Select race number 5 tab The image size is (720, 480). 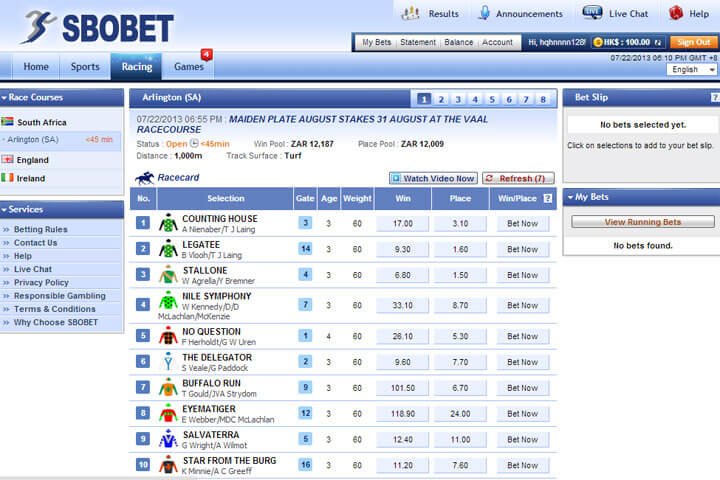pos(490,99)
